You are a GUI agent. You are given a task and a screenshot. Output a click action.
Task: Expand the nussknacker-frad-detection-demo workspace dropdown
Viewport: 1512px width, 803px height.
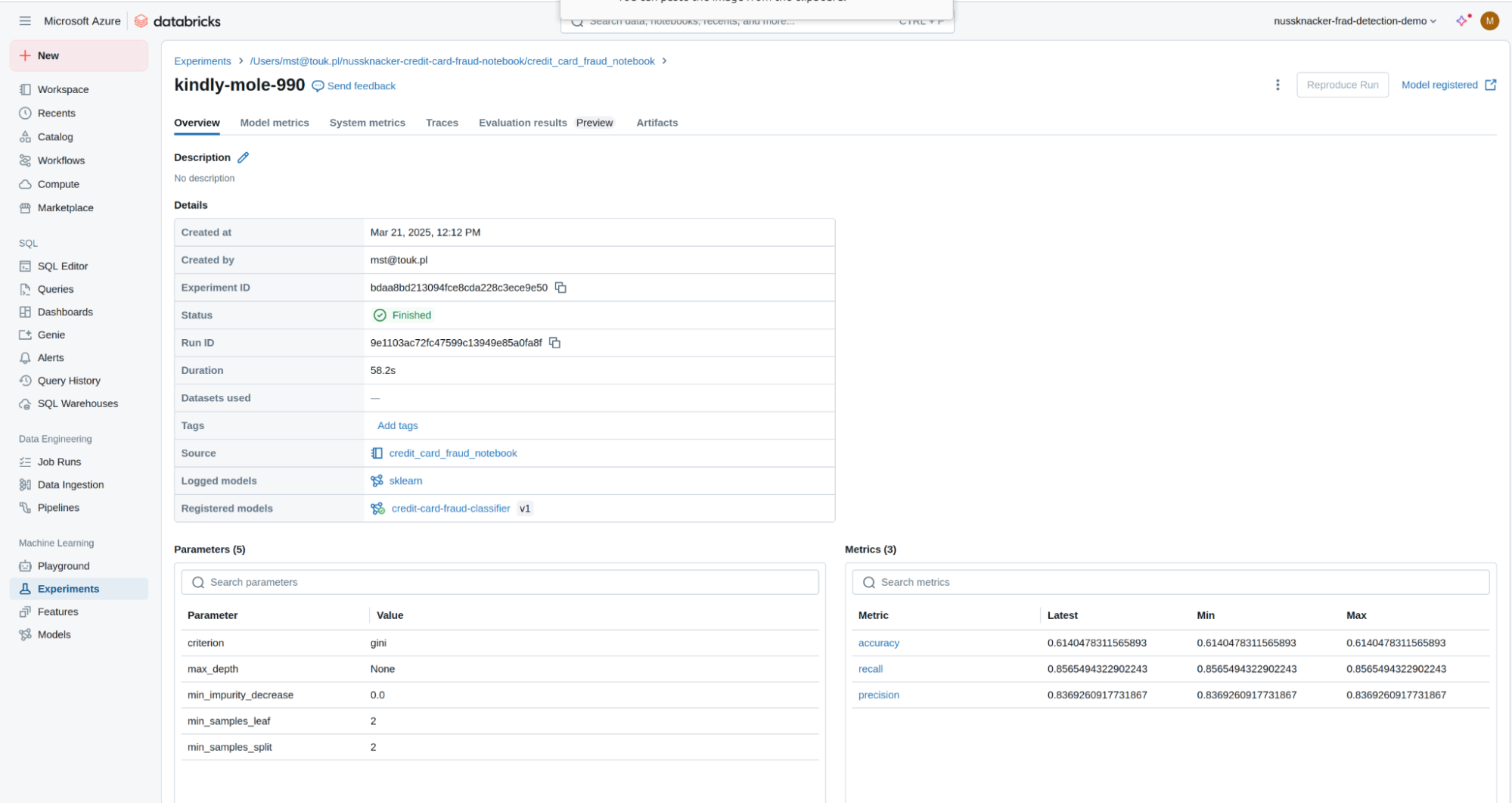(1355, 21)
